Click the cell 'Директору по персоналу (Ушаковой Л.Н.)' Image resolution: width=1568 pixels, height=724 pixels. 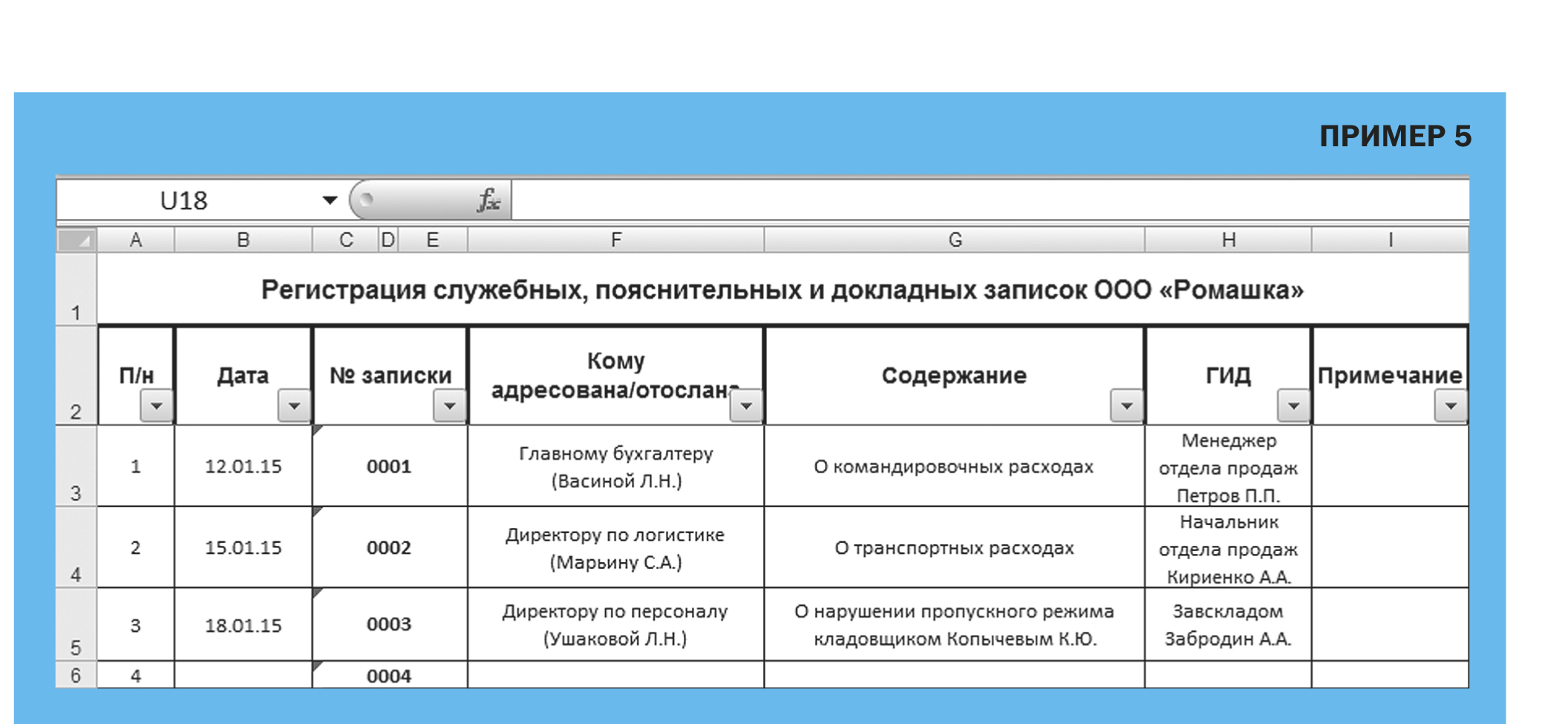click(616, 625)
